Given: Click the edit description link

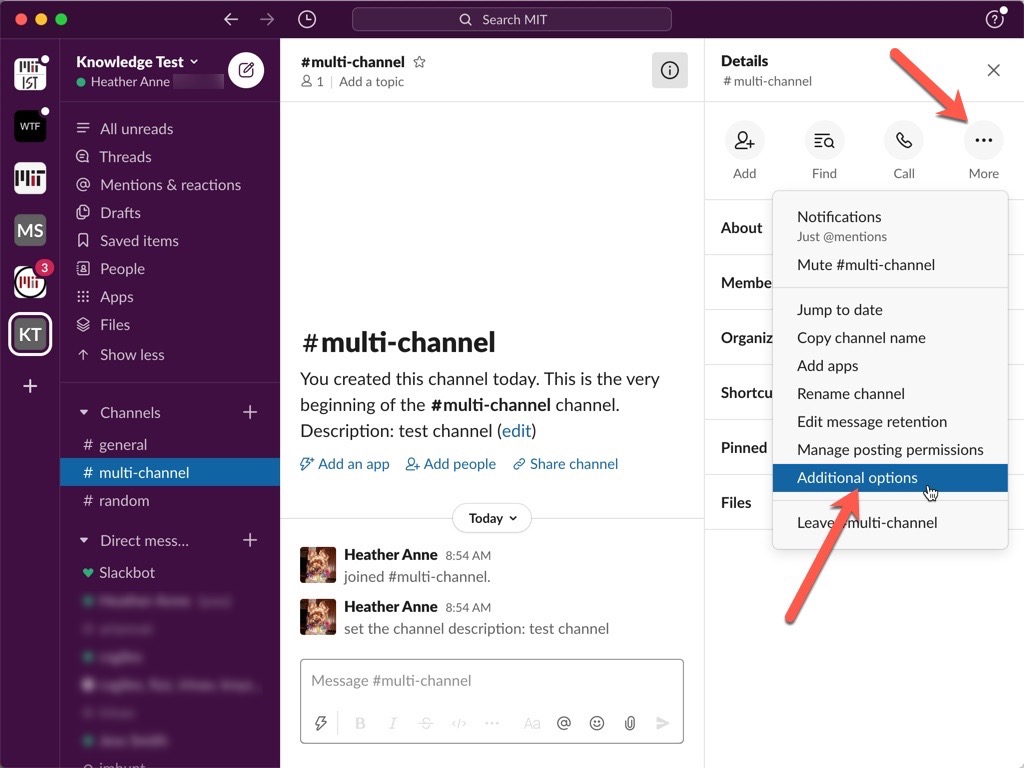Looking at the screenshot, I should coord(516,431).
